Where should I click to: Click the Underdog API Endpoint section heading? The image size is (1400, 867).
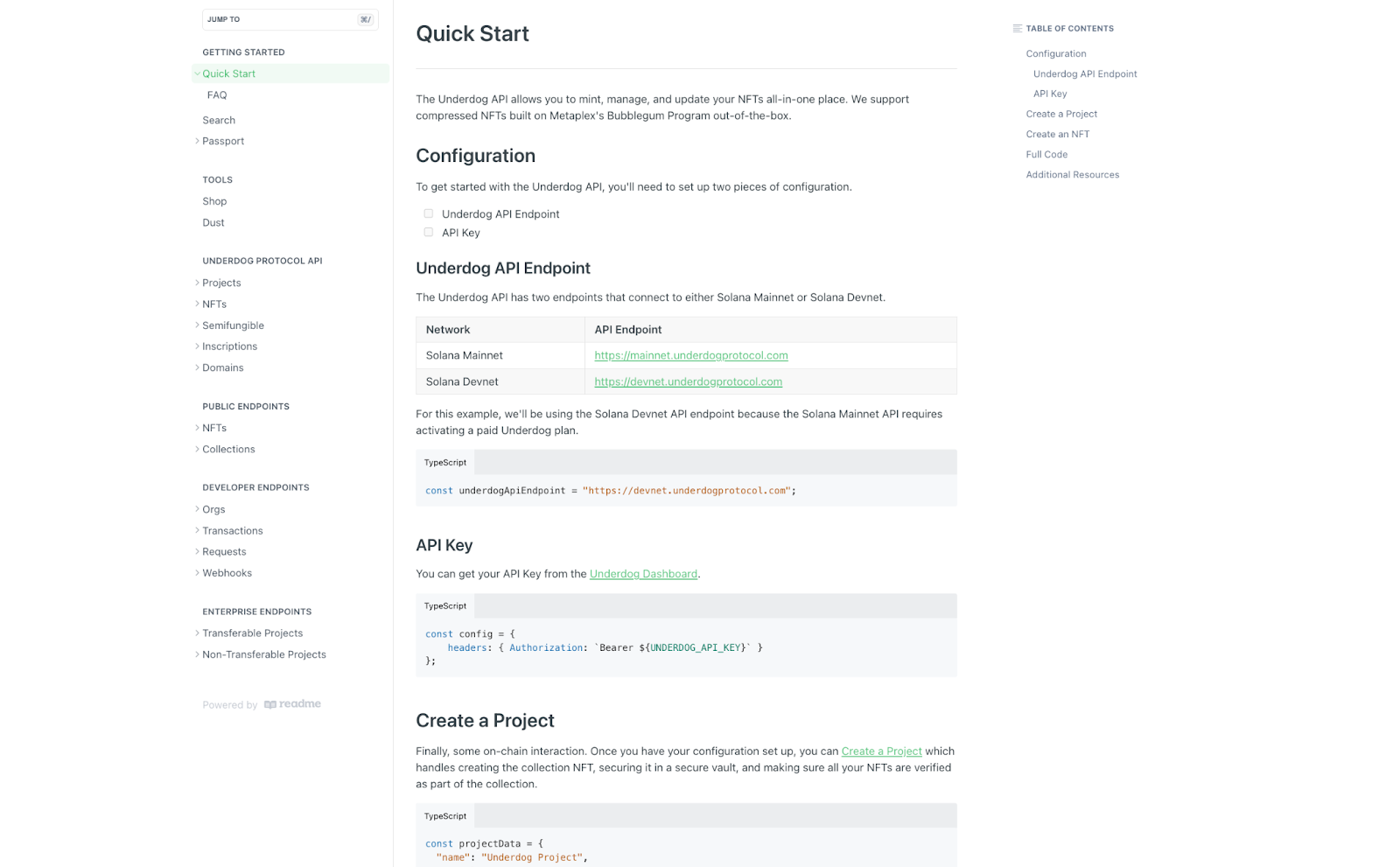point(503,269)
